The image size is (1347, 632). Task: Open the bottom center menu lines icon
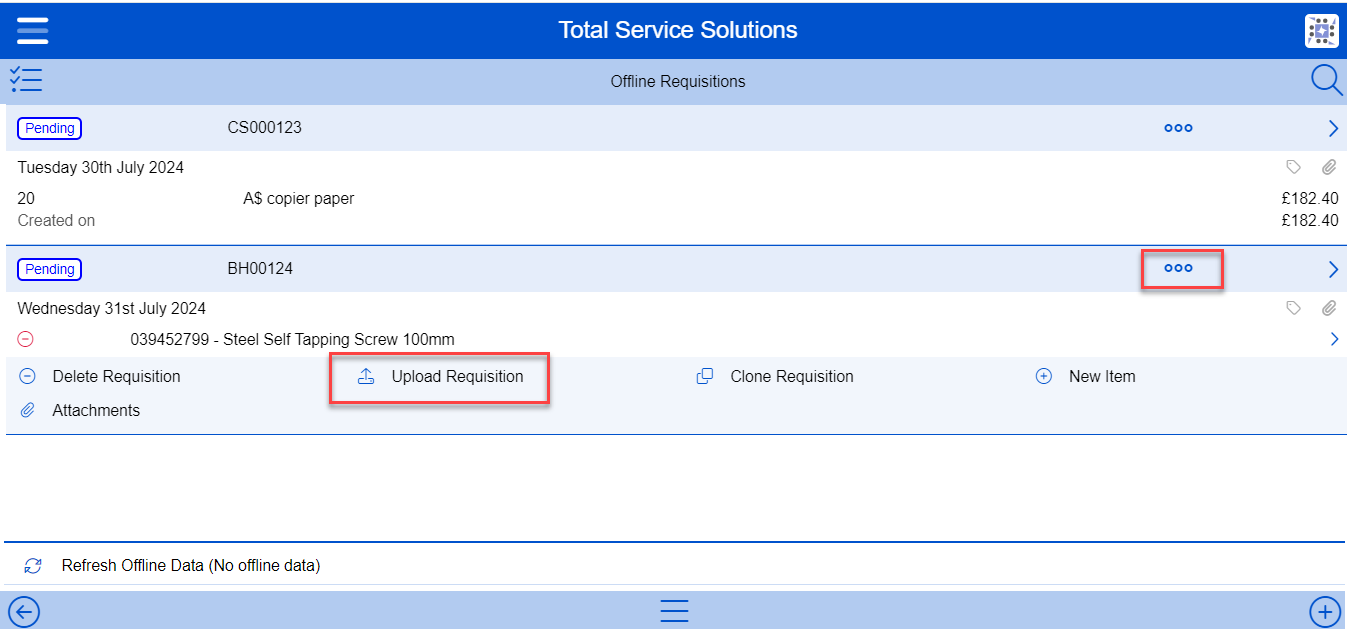(x=674, y=611)
